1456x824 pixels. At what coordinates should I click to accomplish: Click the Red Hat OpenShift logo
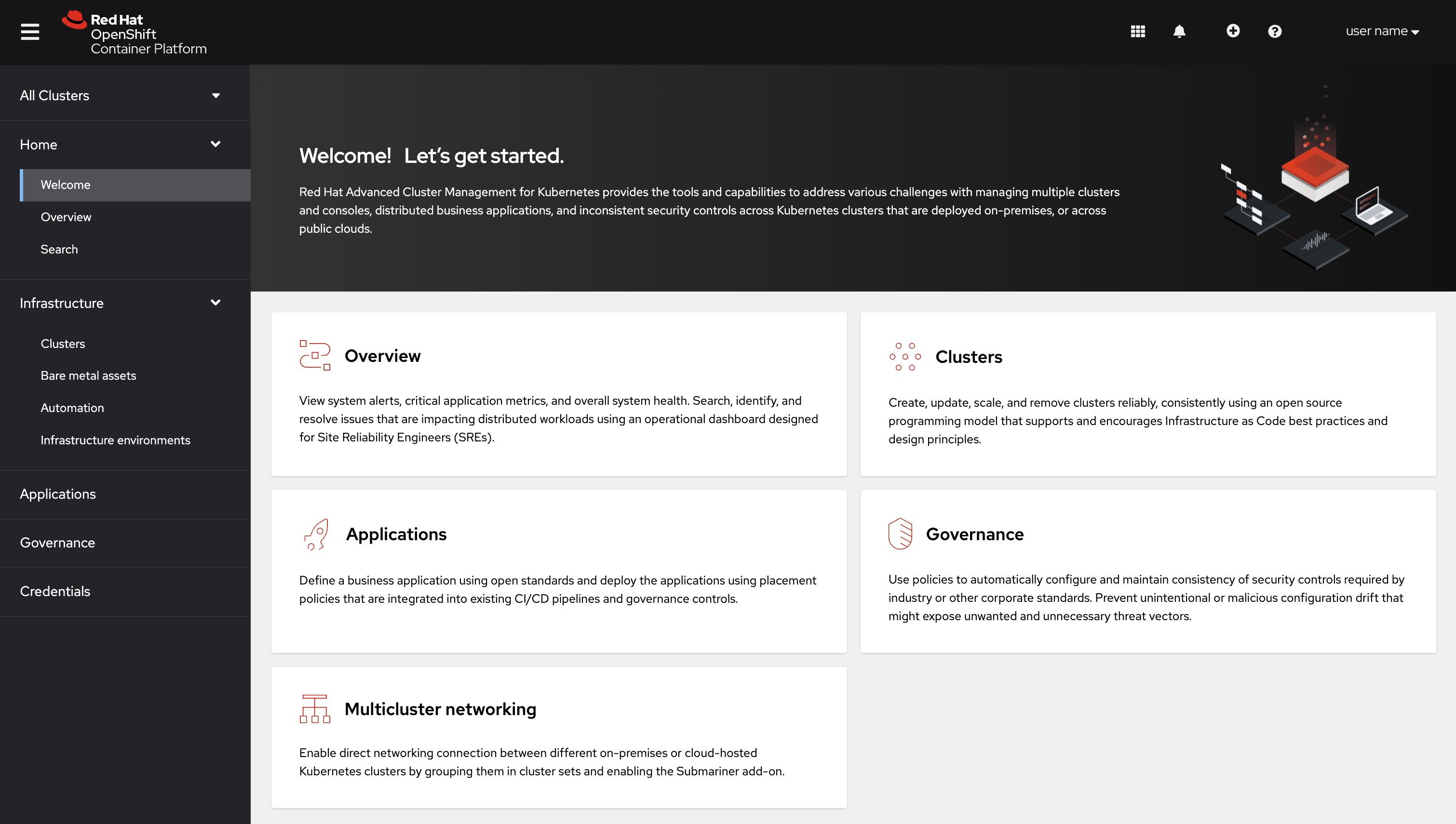click(134, 33)
